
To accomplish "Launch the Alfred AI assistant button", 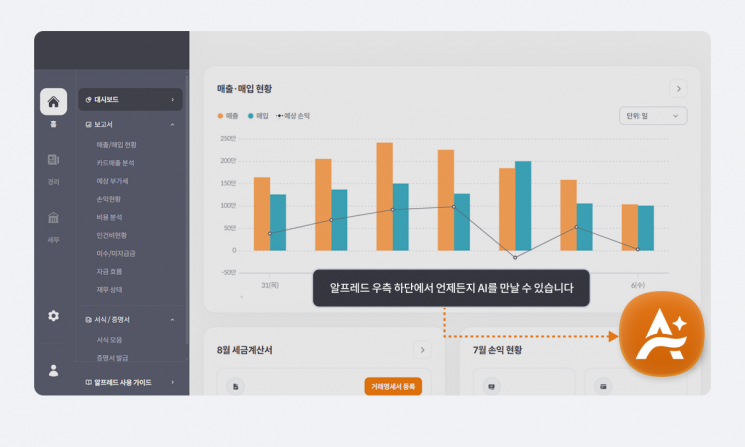I will click(662, 334).
